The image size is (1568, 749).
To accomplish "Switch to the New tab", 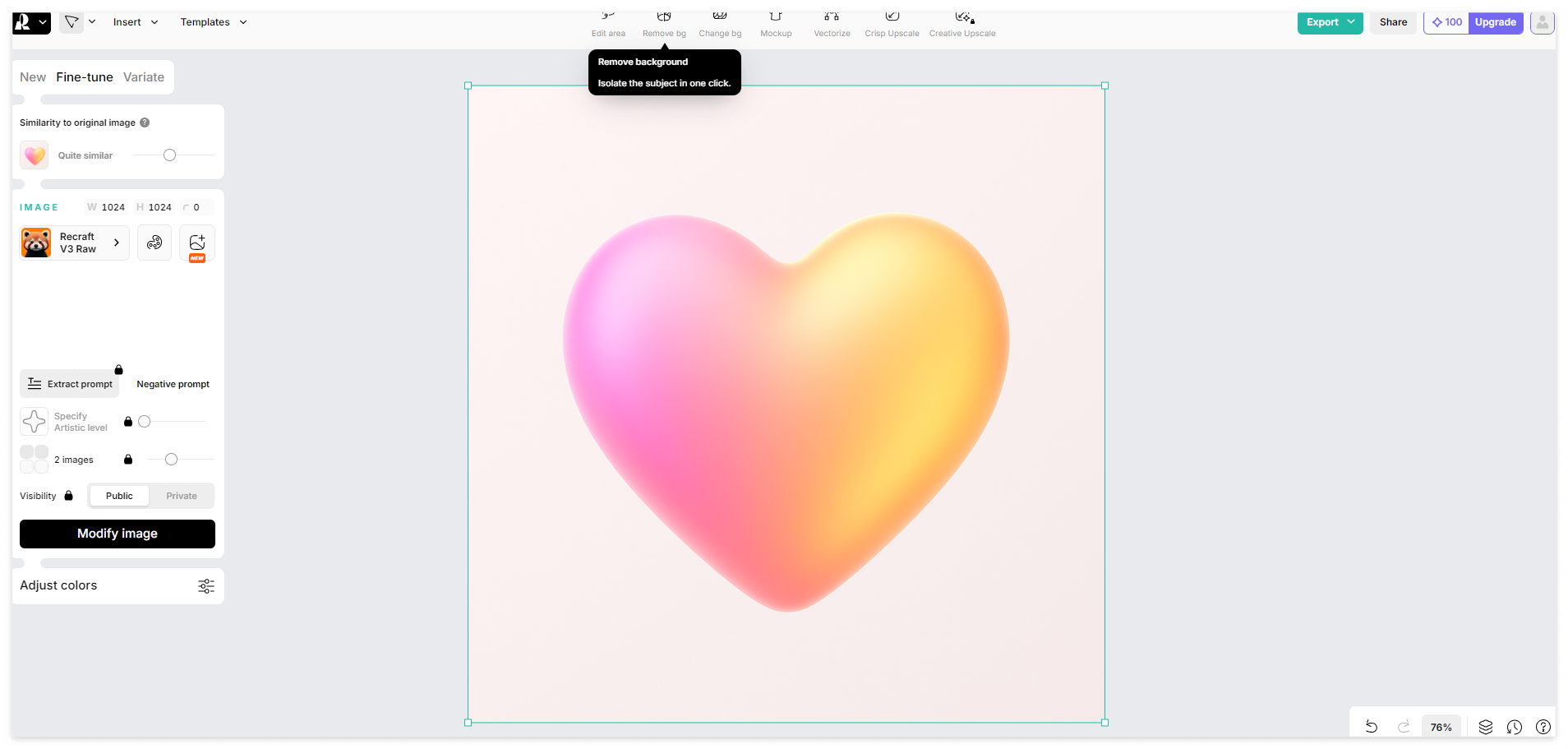I will 33,77.
